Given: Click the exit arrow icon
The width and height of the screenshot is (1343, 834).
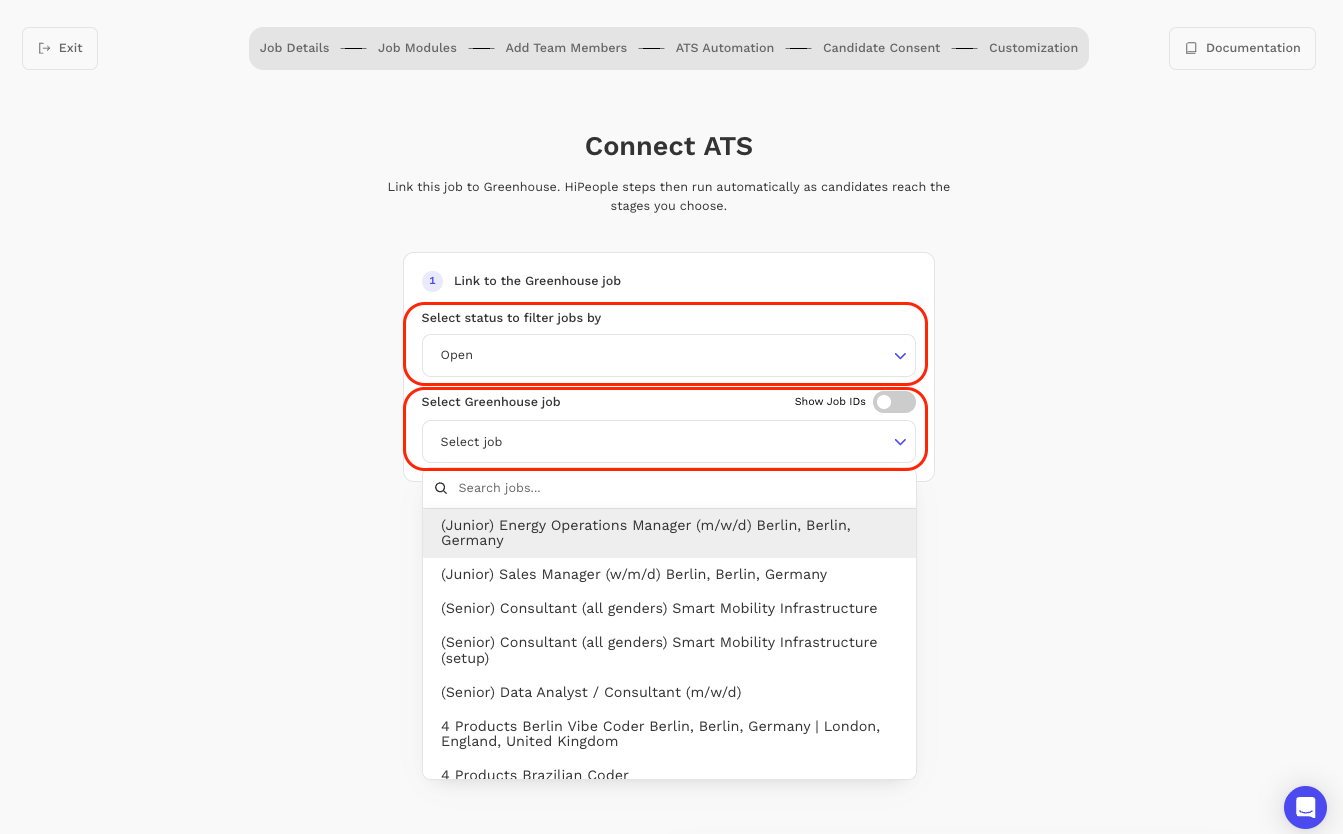Looking at the screenshot, I should click(x=44, y=48).
